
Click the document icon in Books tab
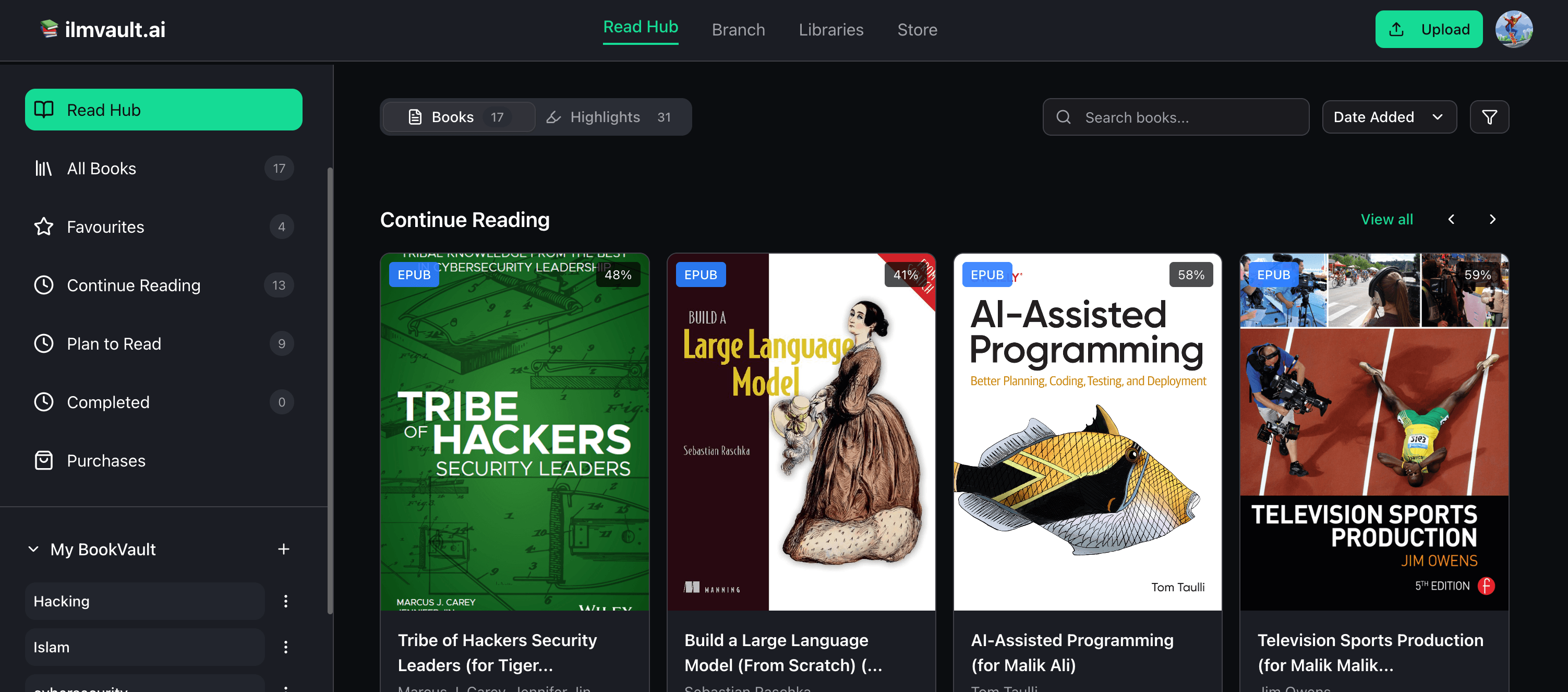pyautogui.click(x=415, y=117)
